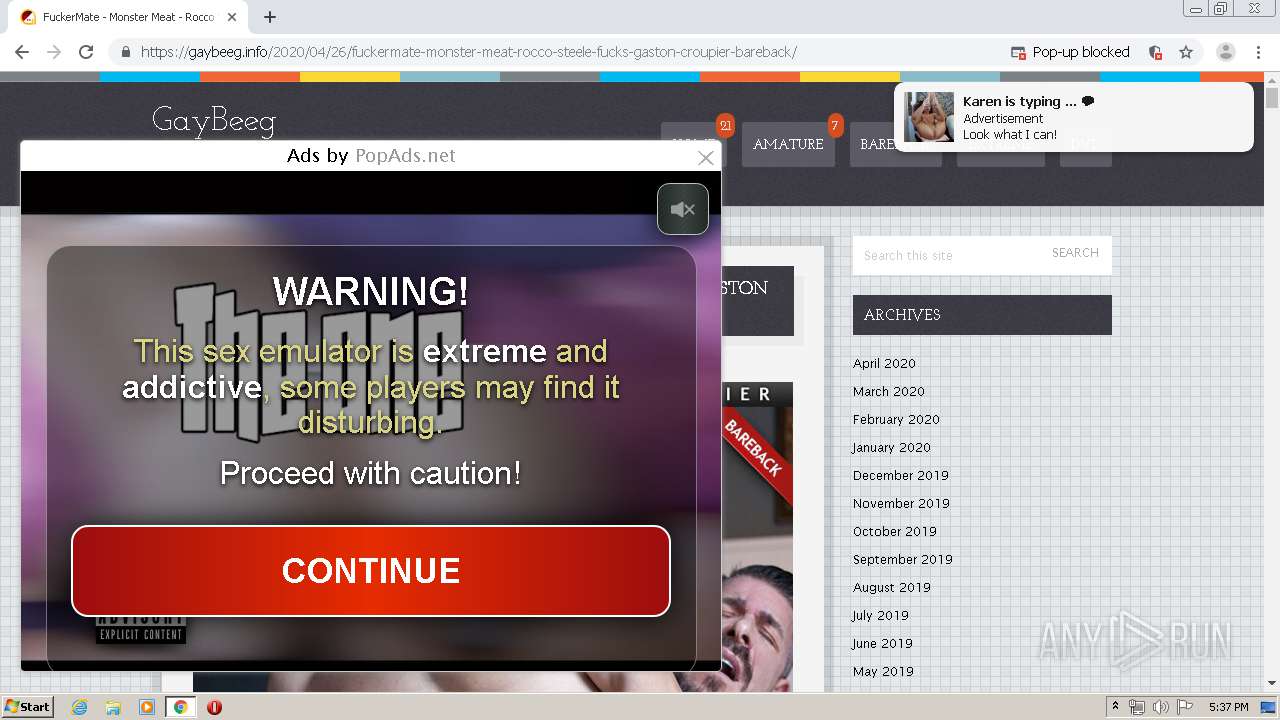Image resolution: width=1280 pixels, height=720 pixels.
Task: Click the red BAREBACK ribbon on post image
Action: 757,455
